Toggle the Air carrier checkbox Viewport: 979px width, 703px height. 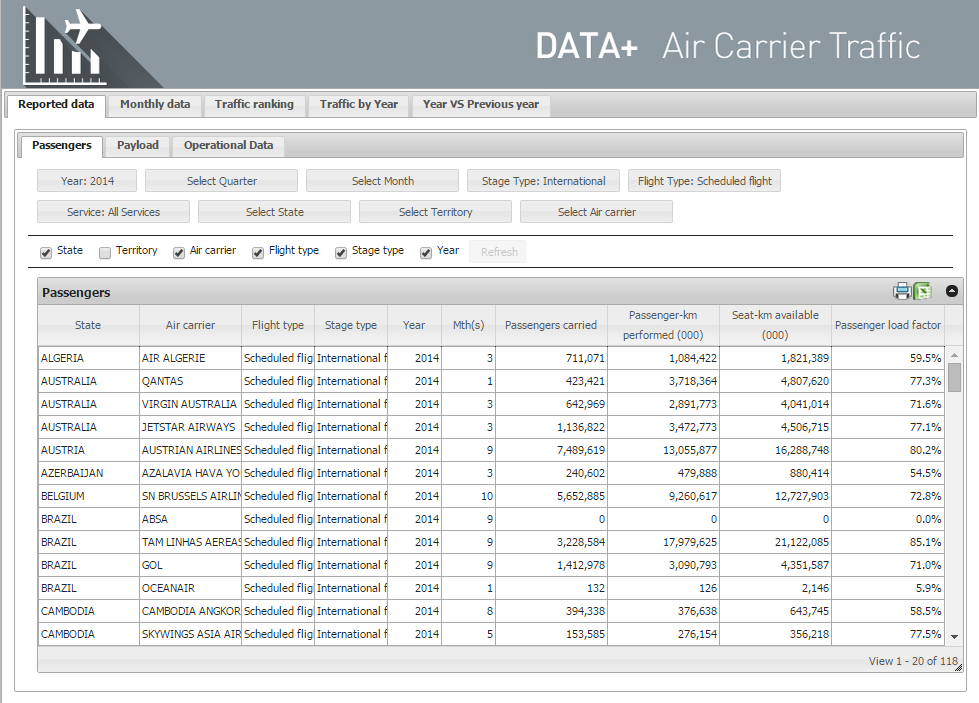click(x=179, y=252)
